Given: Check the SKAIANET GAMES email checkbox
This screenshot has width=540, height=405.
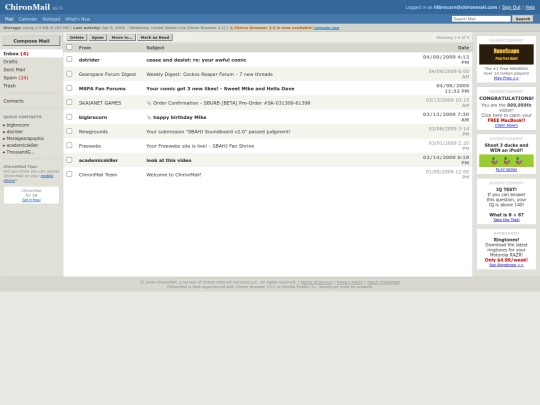Looking at the screenshot, I should [x=69, y=102].
